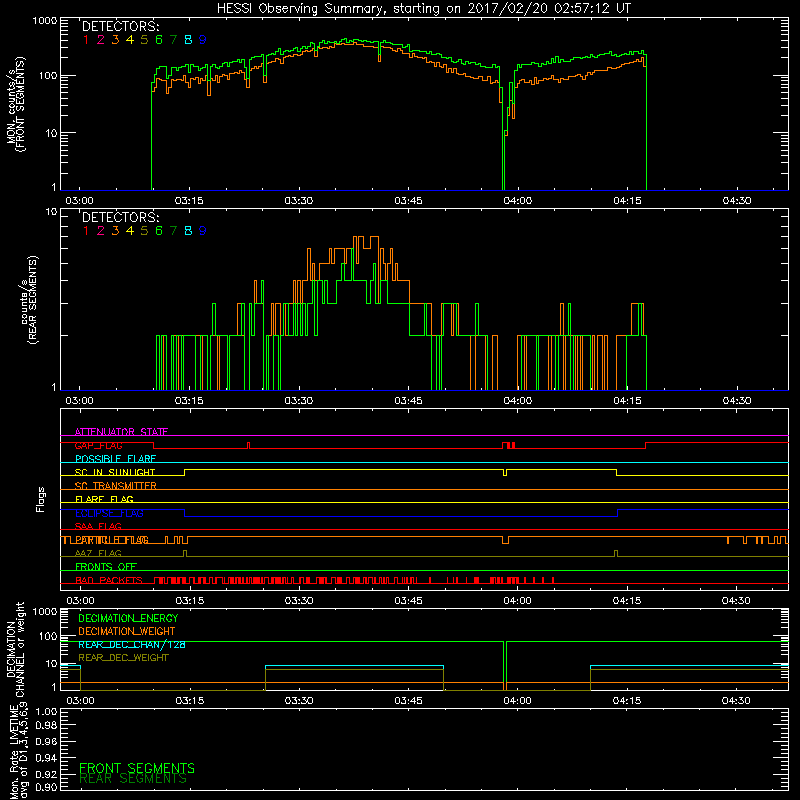
Task: Click the 0.90 value on the livetime axis
Action: 46,787
